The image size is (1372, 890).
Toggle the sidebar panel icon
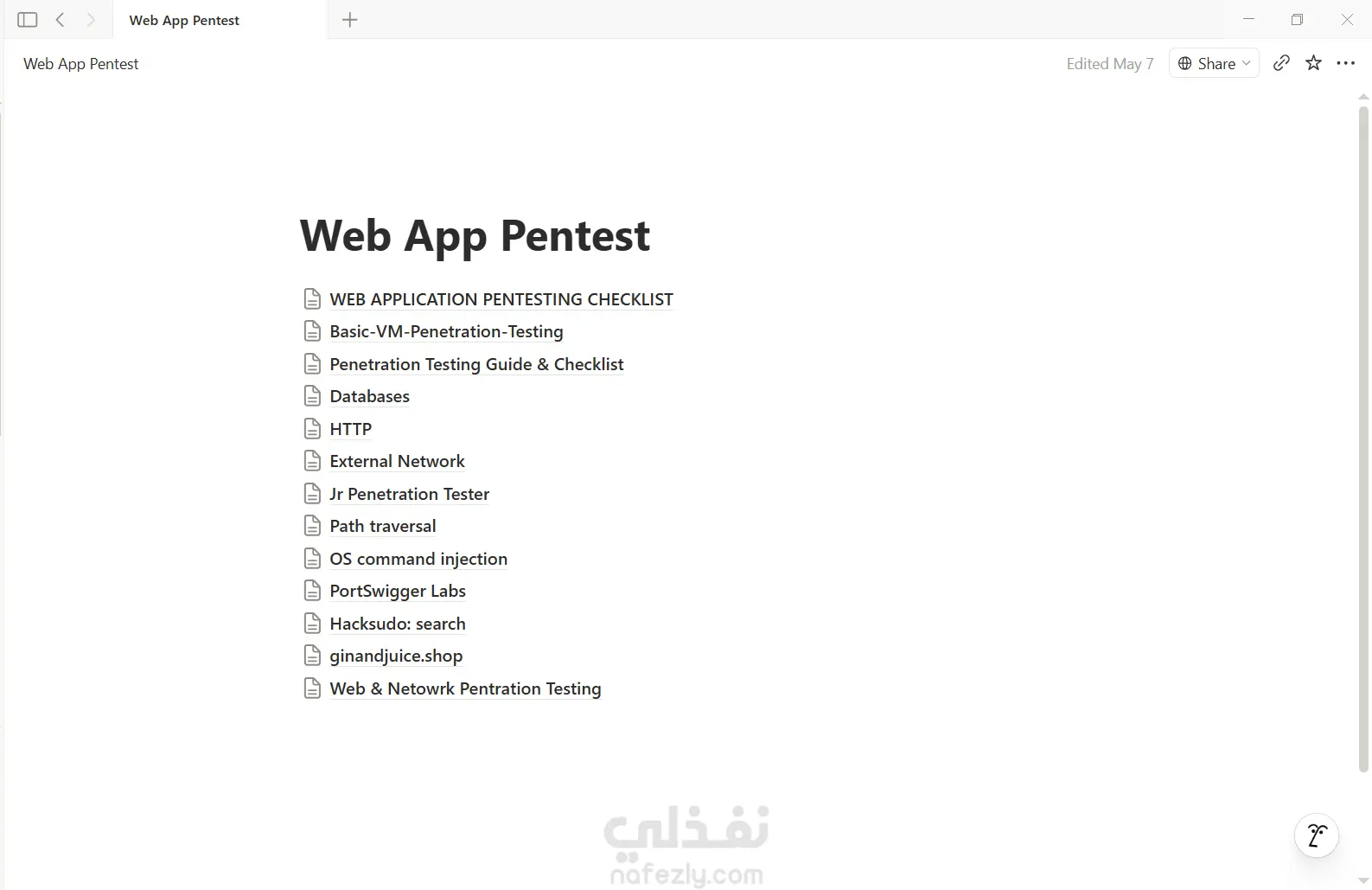pos(28,20)
